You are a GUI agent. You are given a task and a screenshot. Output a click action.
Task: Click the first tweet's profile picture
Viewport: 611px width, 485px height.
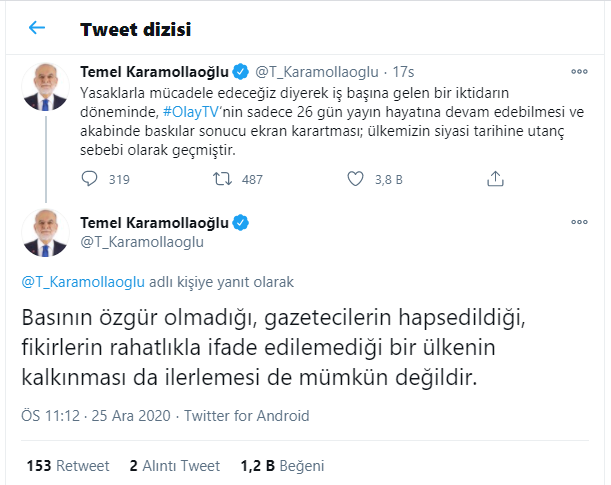(44, 86)
